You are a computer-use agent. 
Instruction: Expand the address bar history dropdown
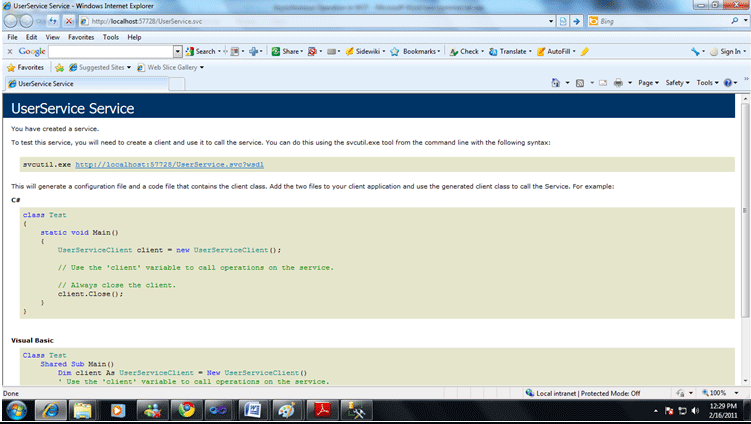click(551, 21)
